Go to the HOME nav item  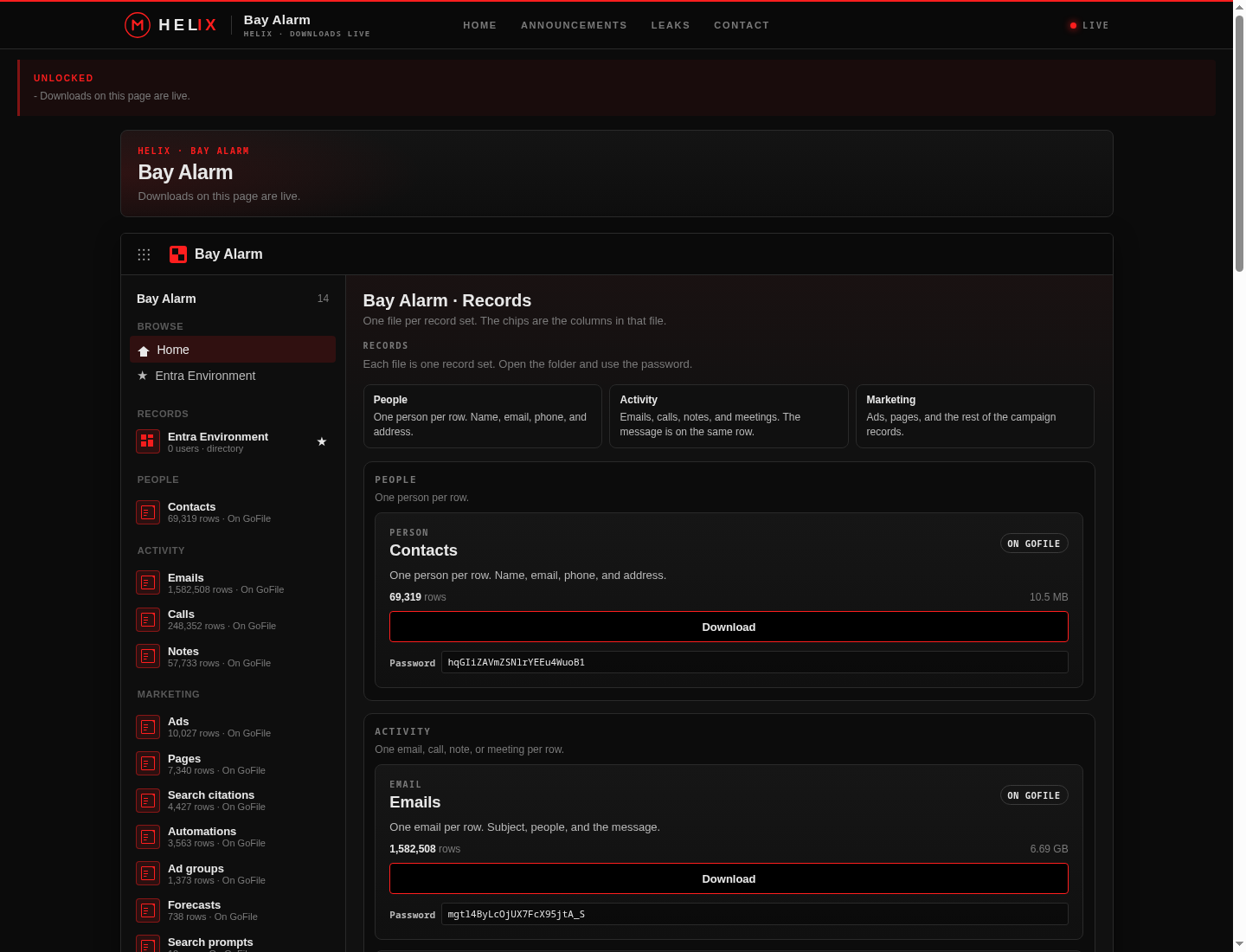coord(479,25)
